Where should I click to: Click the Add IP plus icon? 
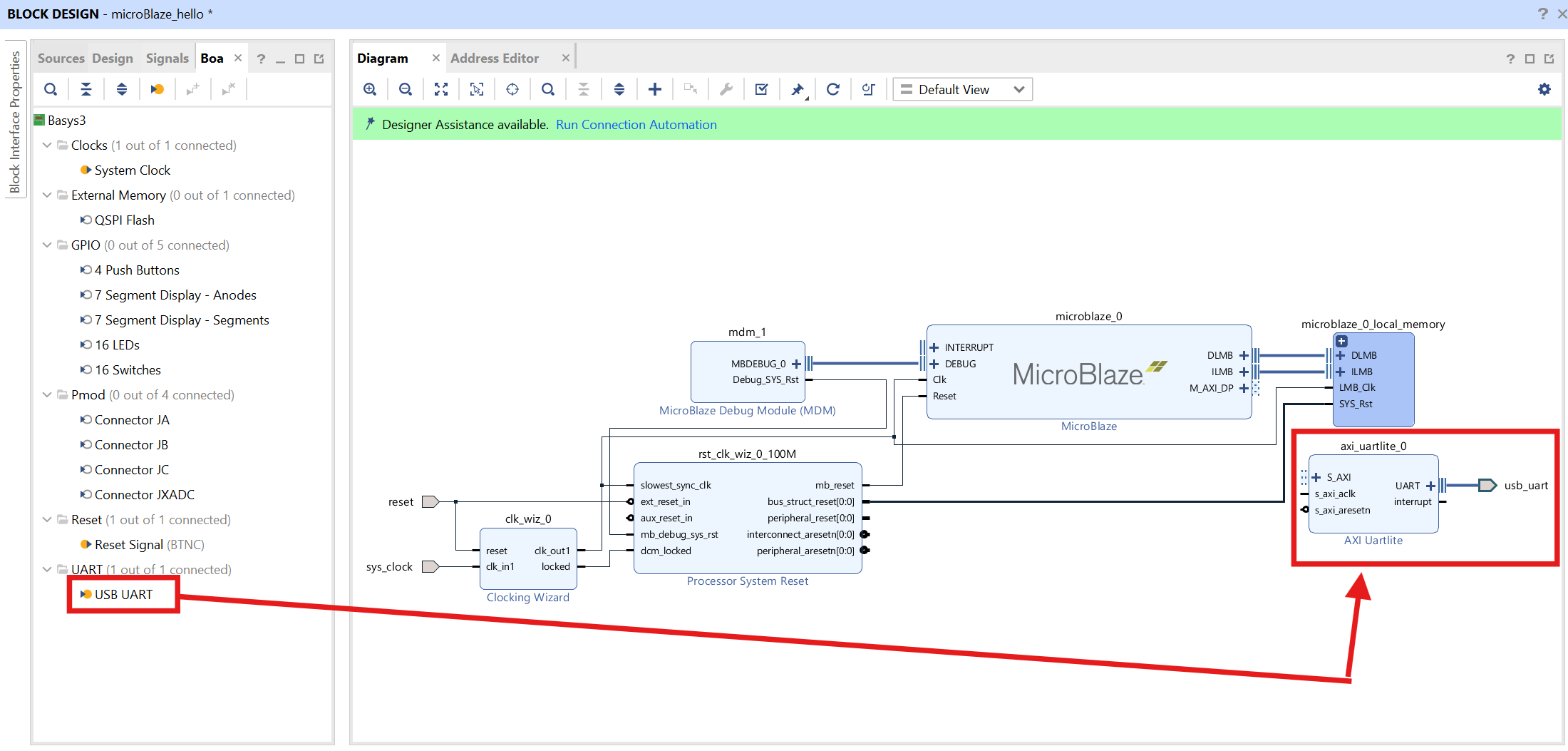(655, 89)
